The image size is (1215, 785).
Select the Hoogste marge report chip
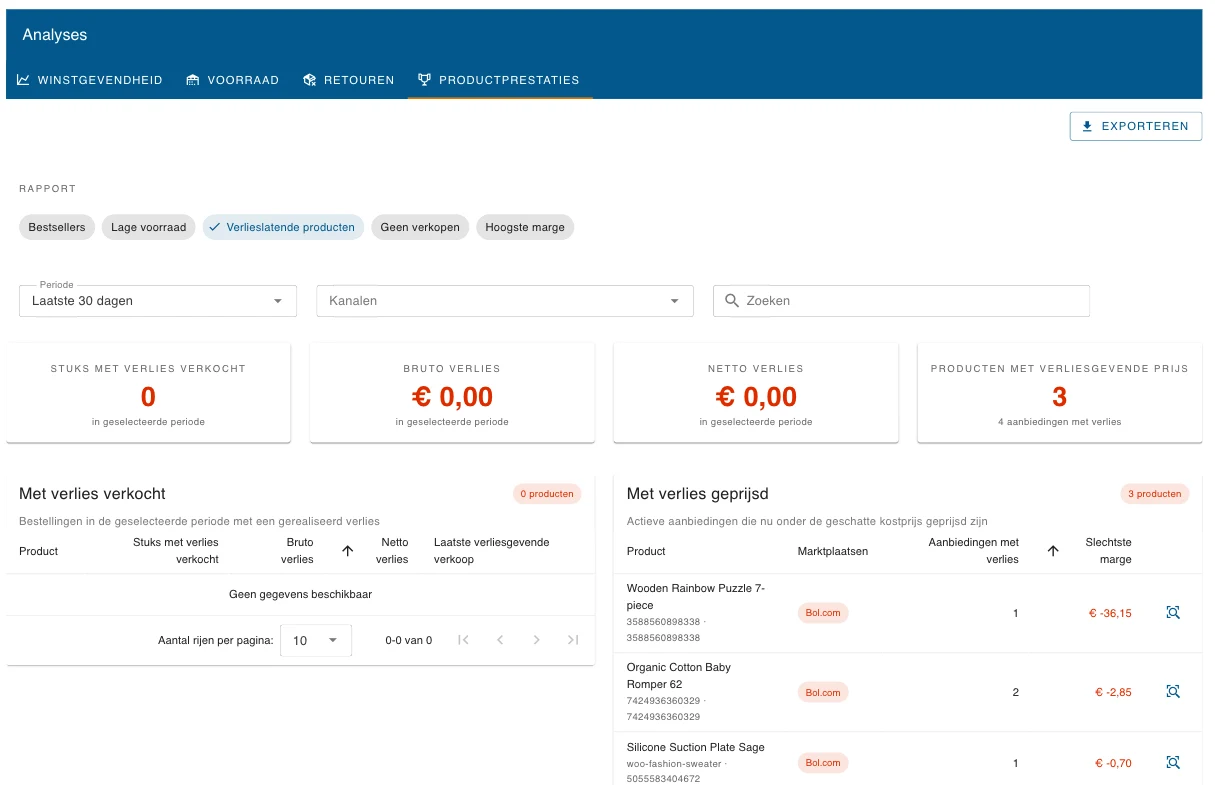[x=525, y=227]
